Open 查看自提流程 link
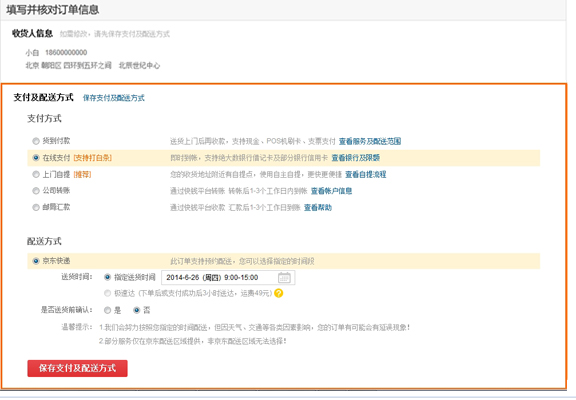The image size is (576, 400). point(366,174)
